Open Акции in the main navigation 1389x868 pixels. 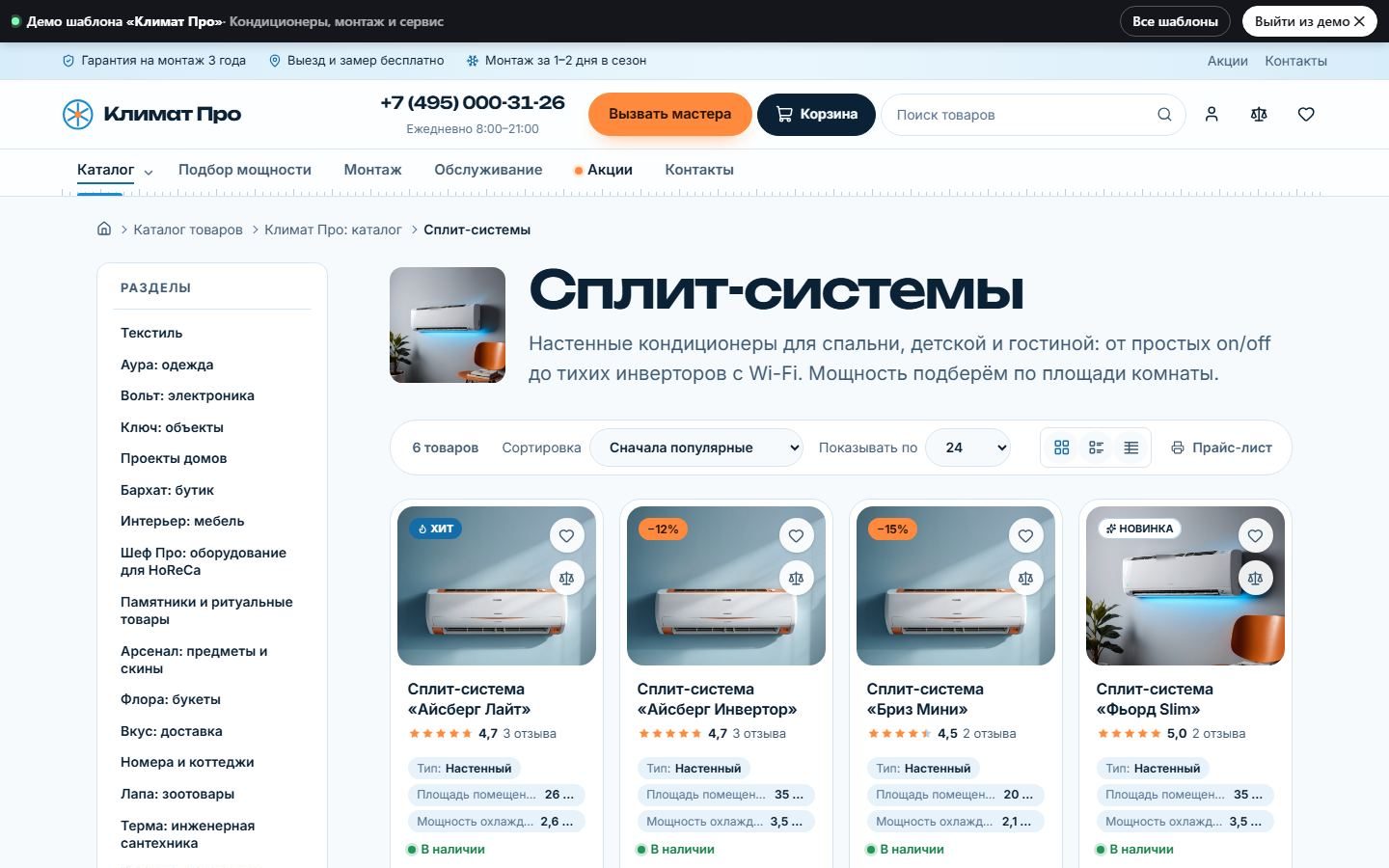point(604,170)
